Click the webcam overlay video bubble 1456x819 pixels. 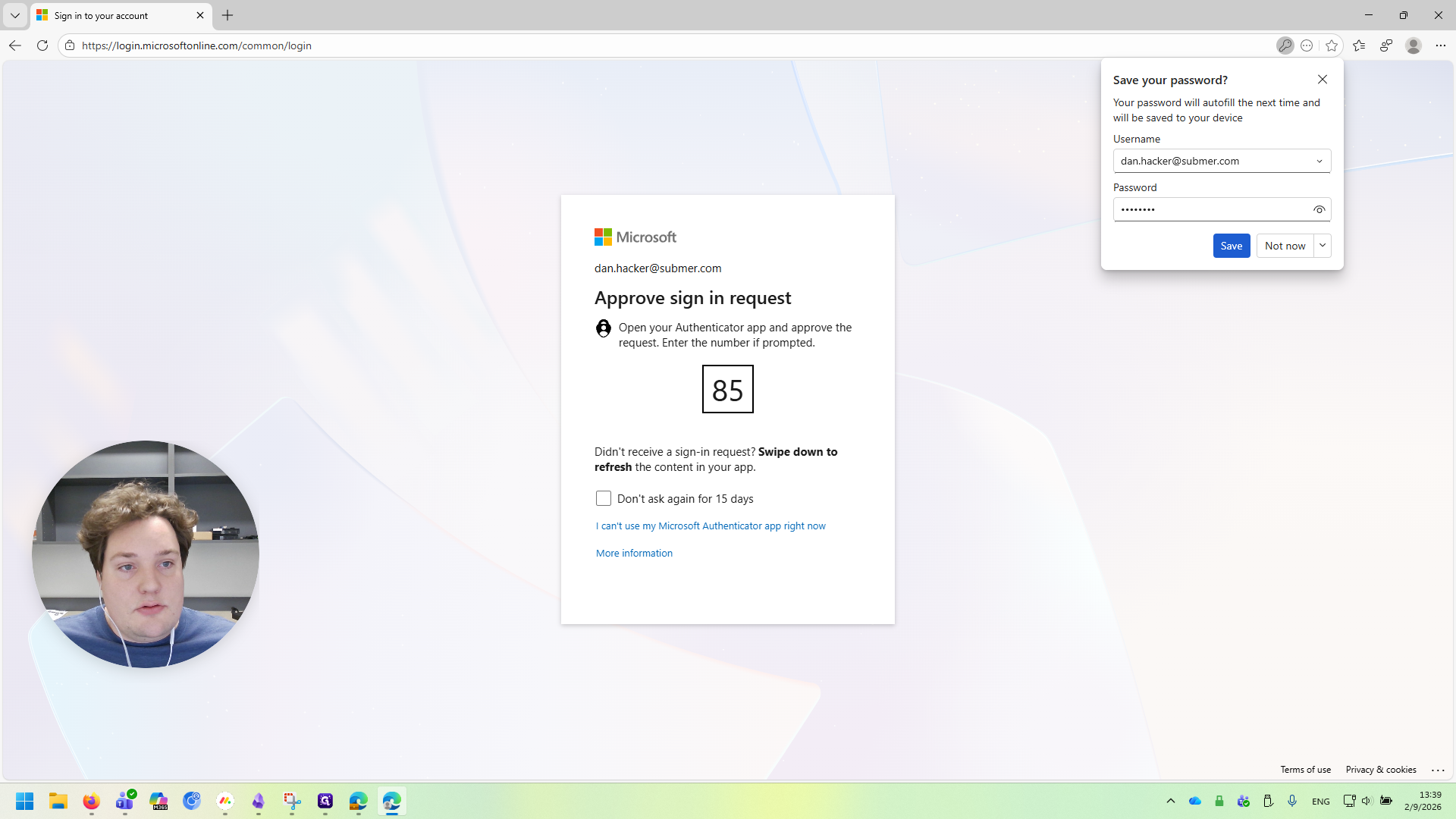[146, 554]
